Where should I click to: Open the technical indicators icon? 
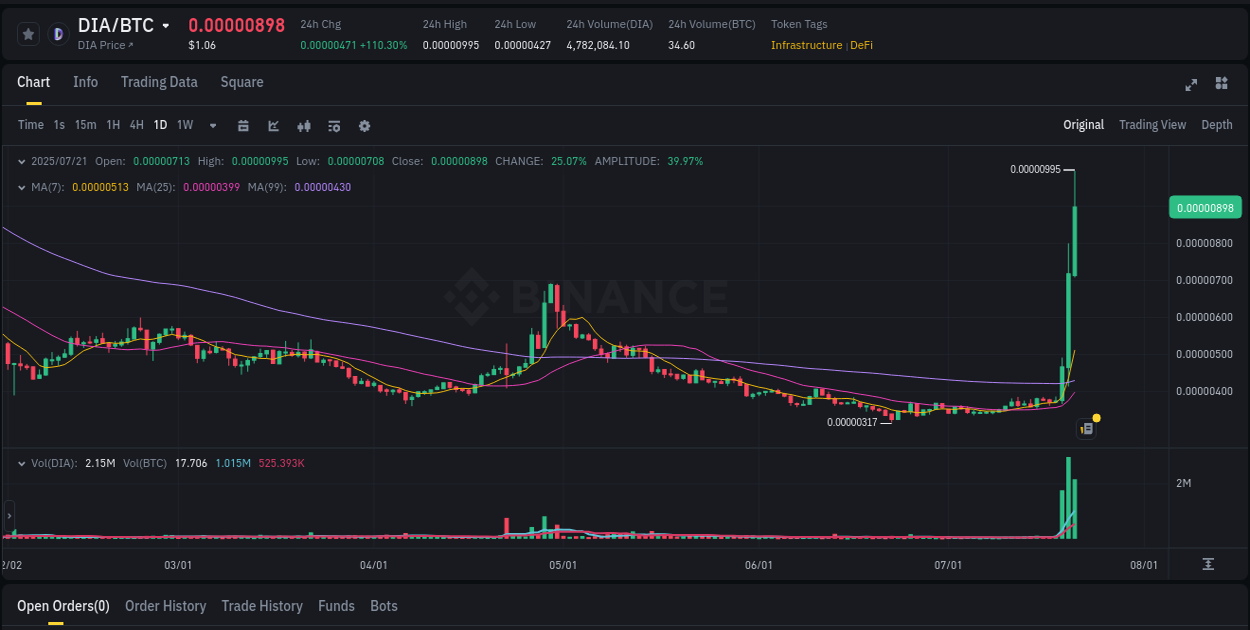(333, 126)
